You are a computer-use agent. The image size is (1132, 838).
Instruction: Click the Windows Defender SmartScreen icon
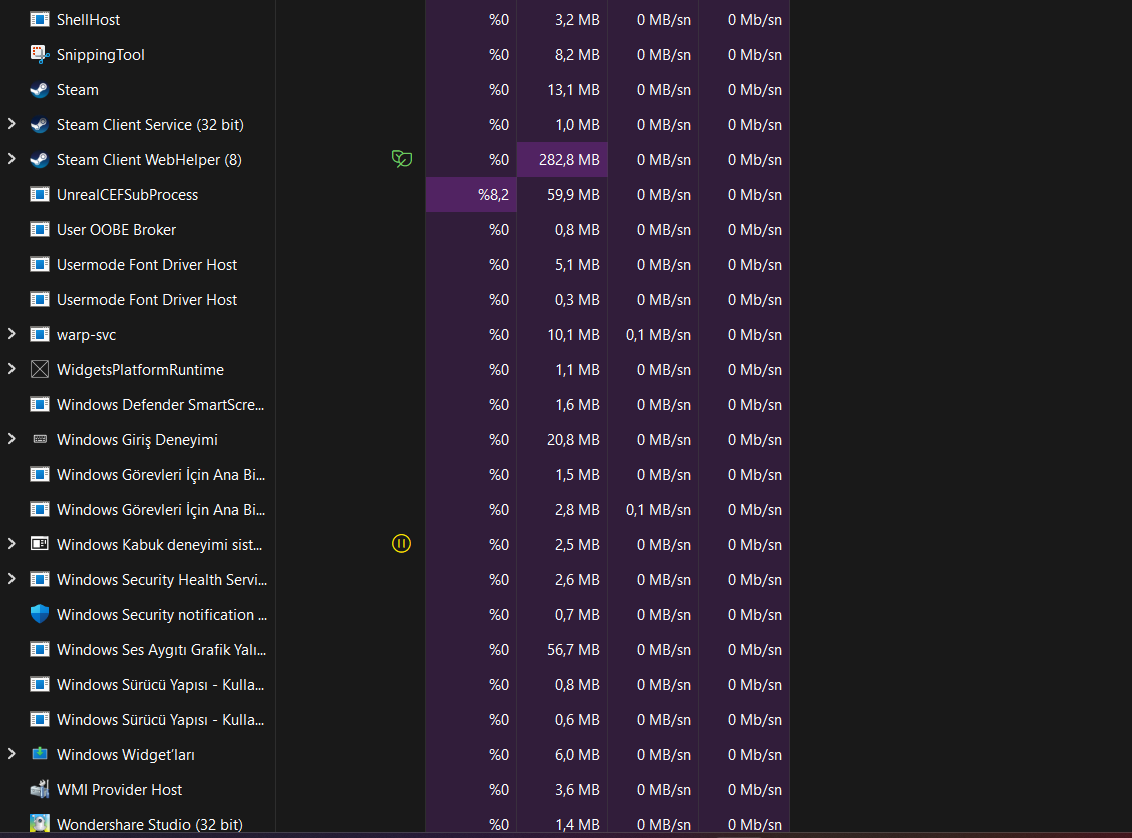pos(40,404)
